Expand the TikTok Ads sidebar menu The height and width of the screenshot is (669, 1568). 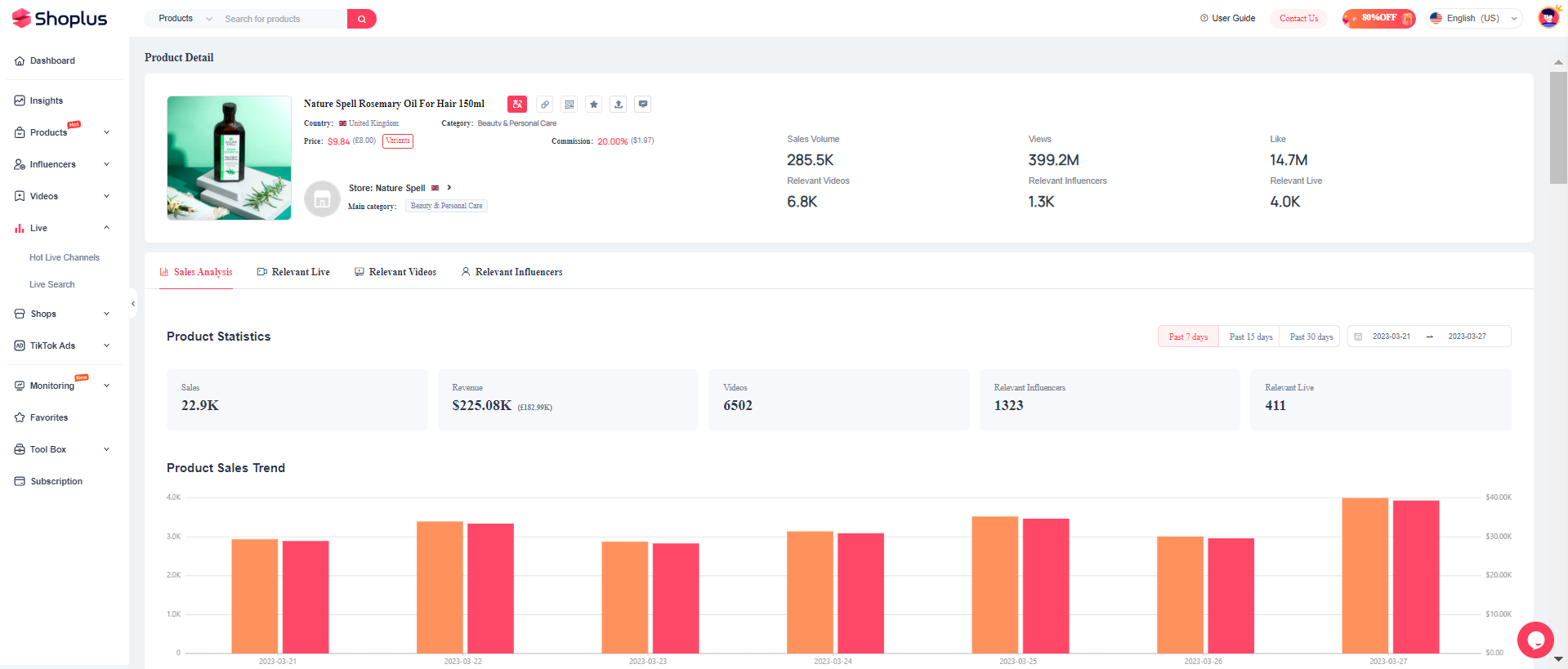[x=106, y=346]
